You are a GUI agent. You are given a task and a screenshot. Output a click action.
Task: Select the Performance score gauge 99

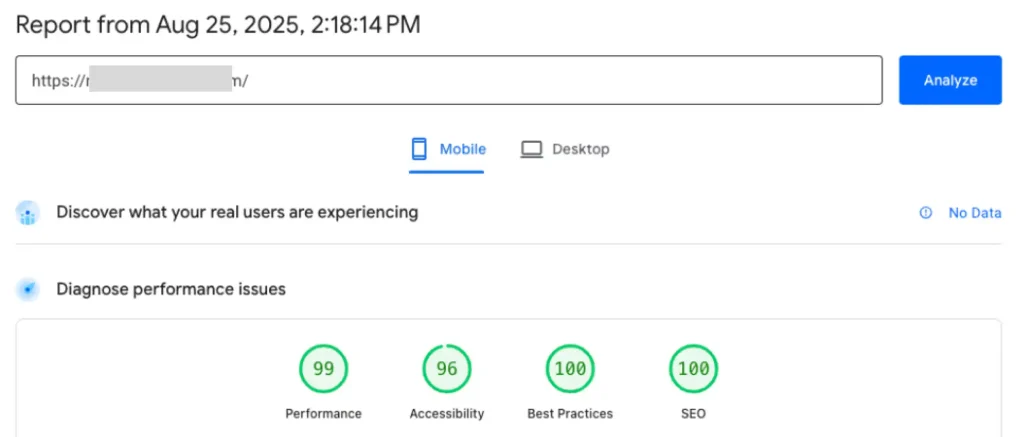coord(323,369)
